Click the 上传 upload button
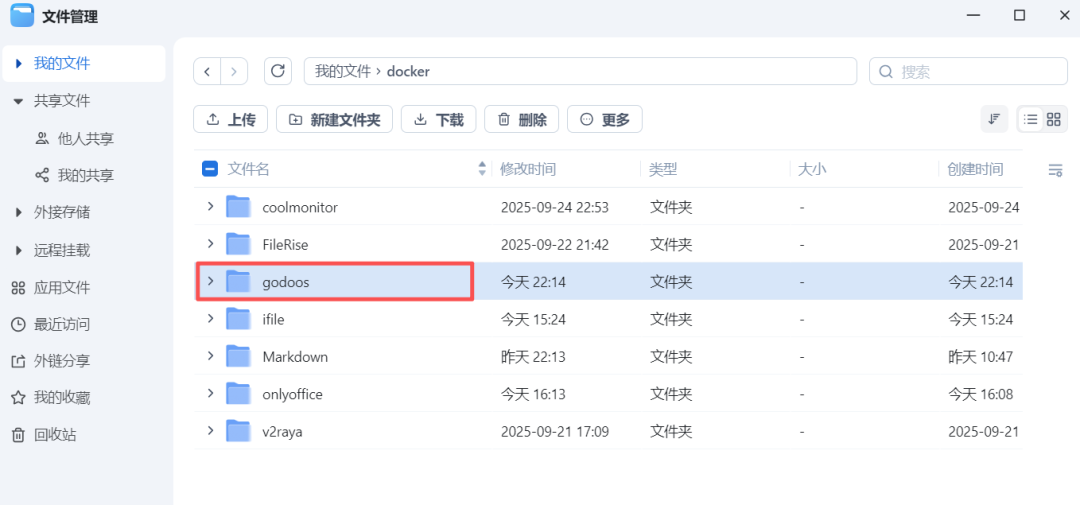The height and width of the screenshot is (505, 1080). [x=230, y=119]
